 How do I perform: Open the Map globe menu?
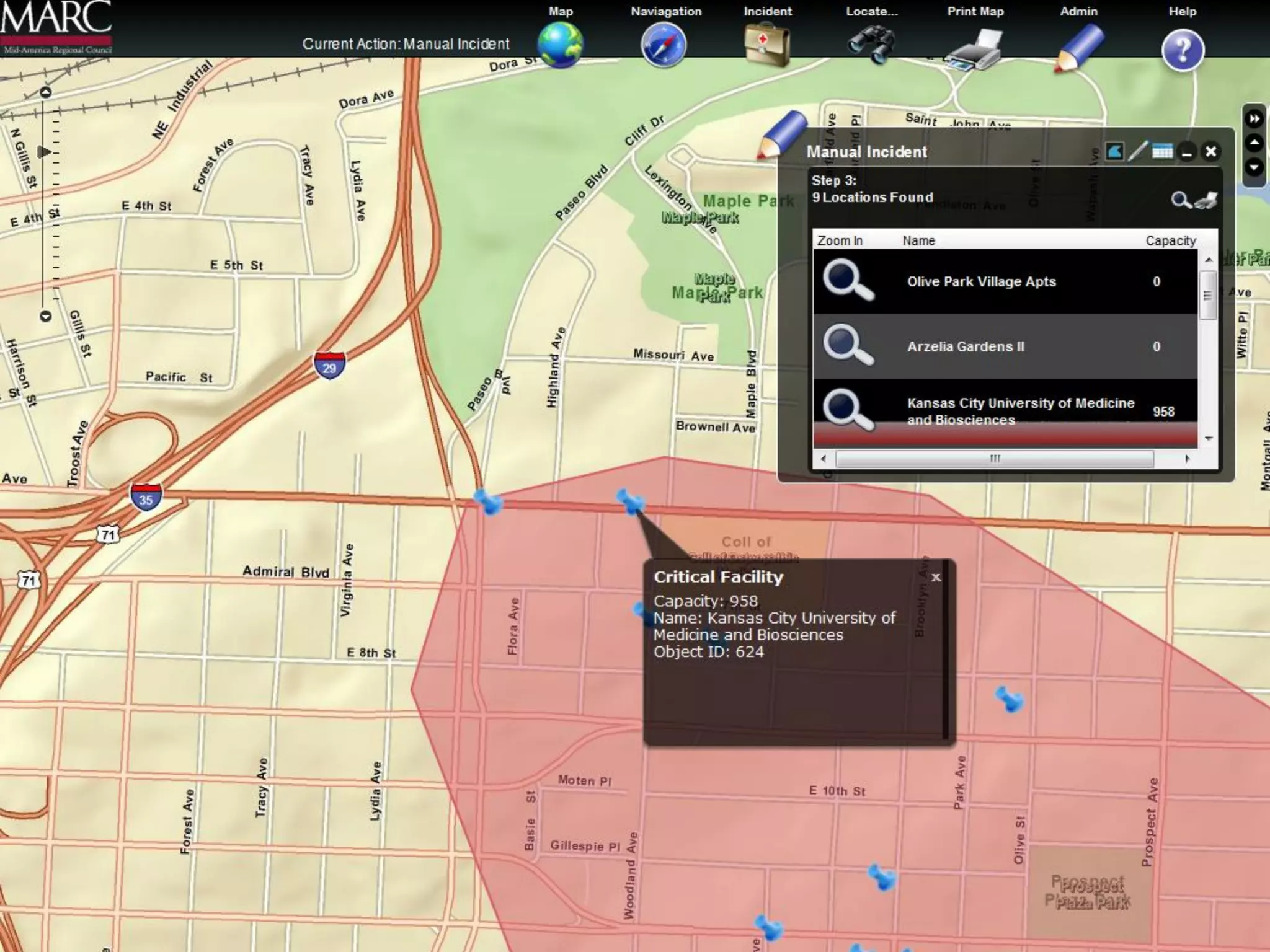click(x=560, y=45)
